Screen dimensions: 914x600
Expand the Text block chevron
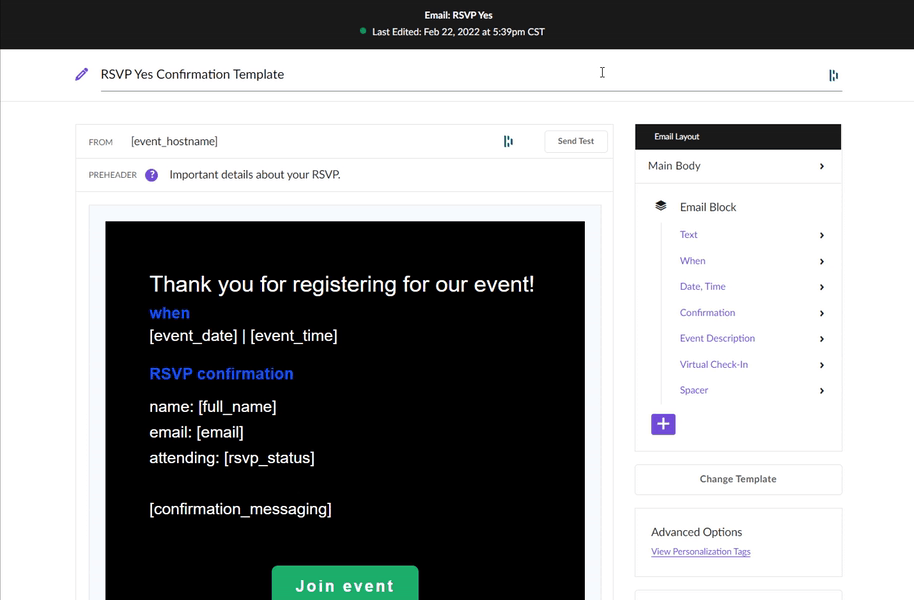[821, 235]
